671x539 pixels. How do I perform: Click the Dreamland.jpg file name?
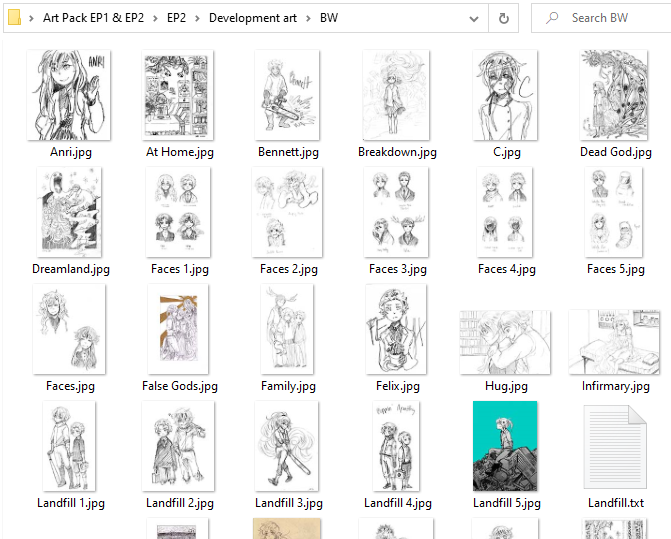click(x=71, y=269)
